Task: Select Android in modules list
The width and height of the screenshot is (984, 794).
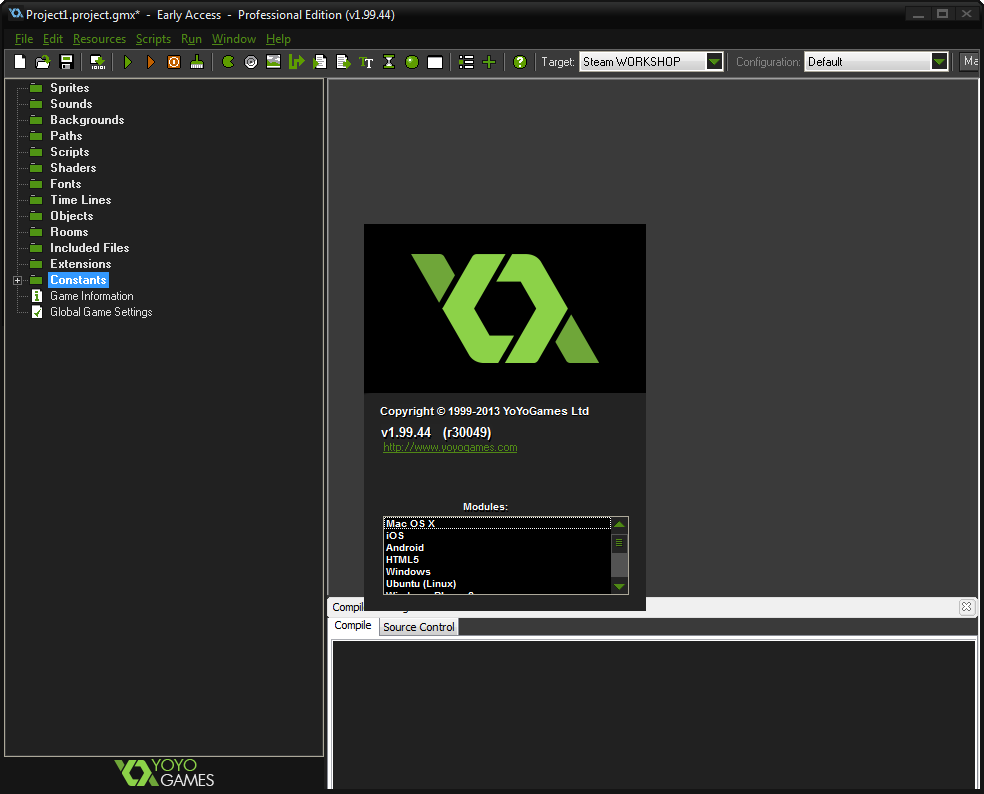Action: pyautogui.click(x=497, y=547)
